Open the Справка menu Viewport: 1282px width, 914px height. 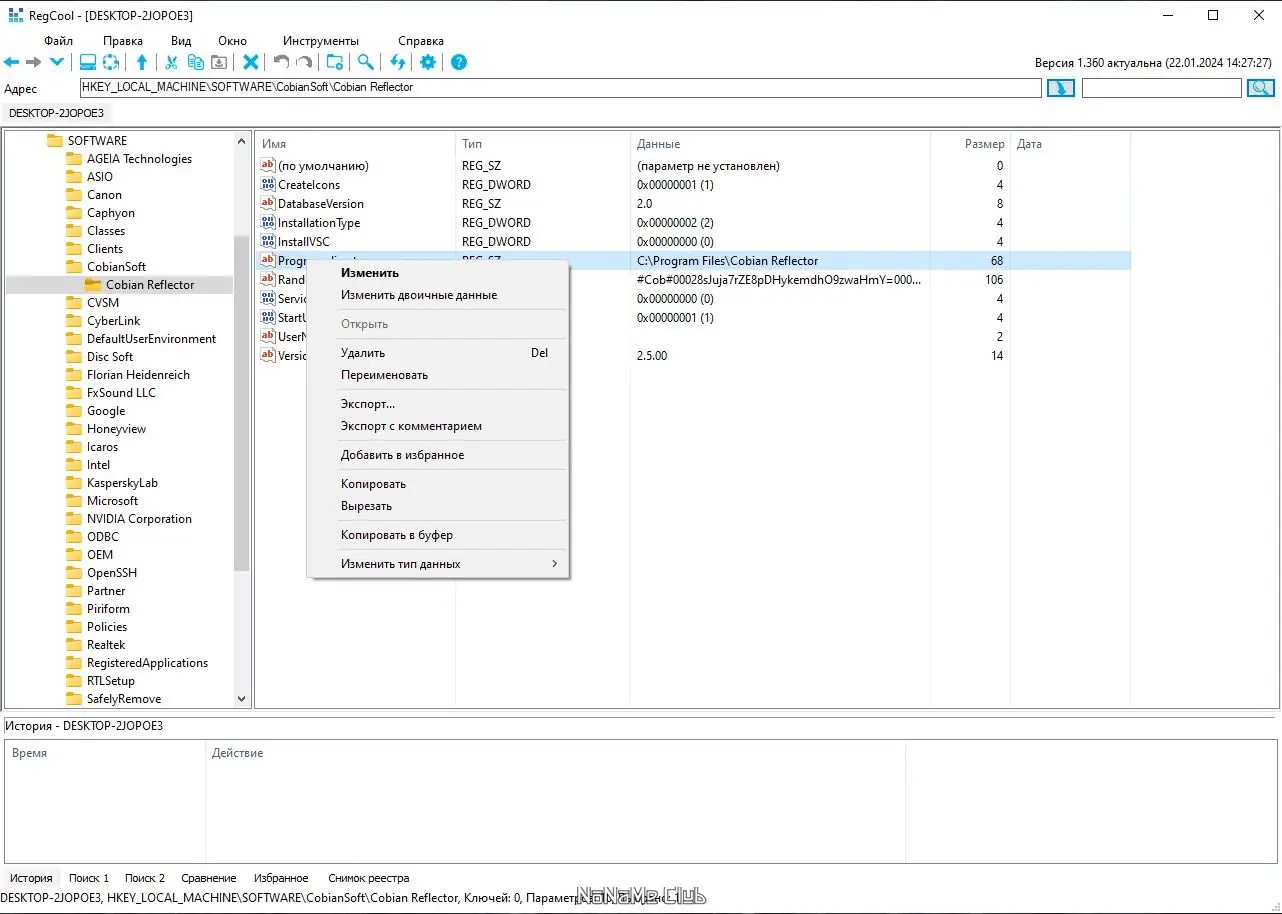tap(421, 41)
